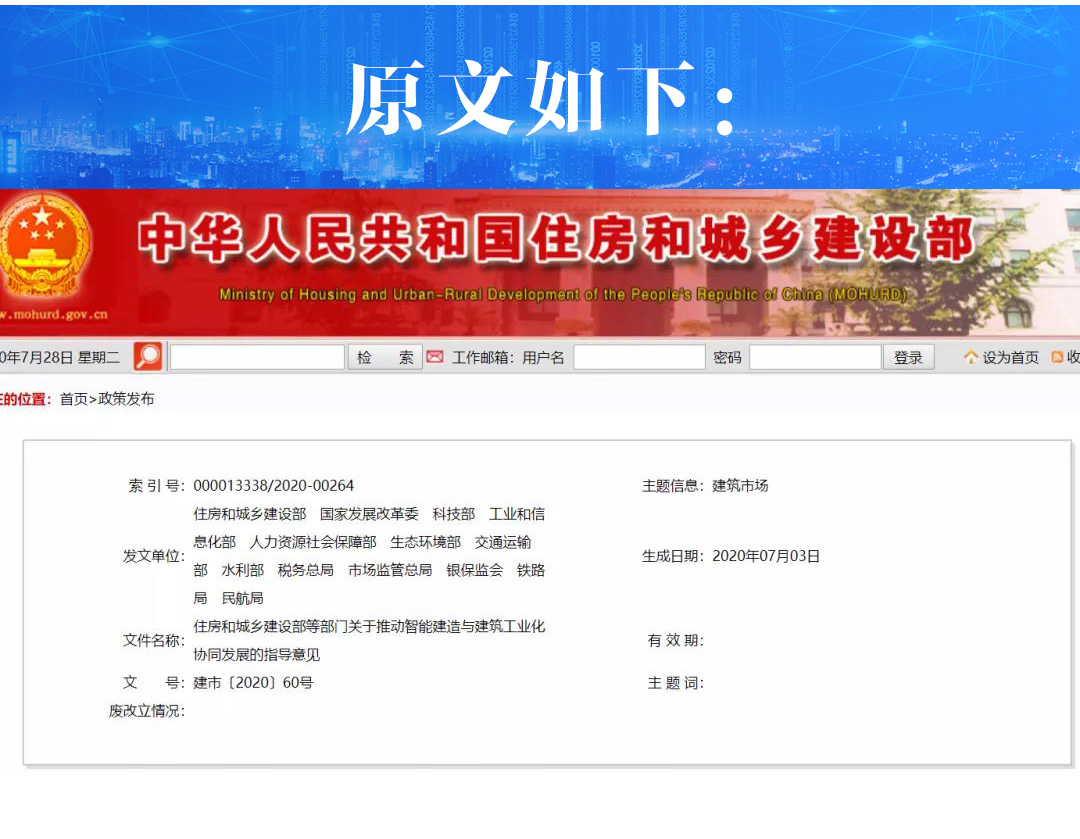Click the 生成日期 label
This screenshot has width=1080, height=839.
[673, 556]
